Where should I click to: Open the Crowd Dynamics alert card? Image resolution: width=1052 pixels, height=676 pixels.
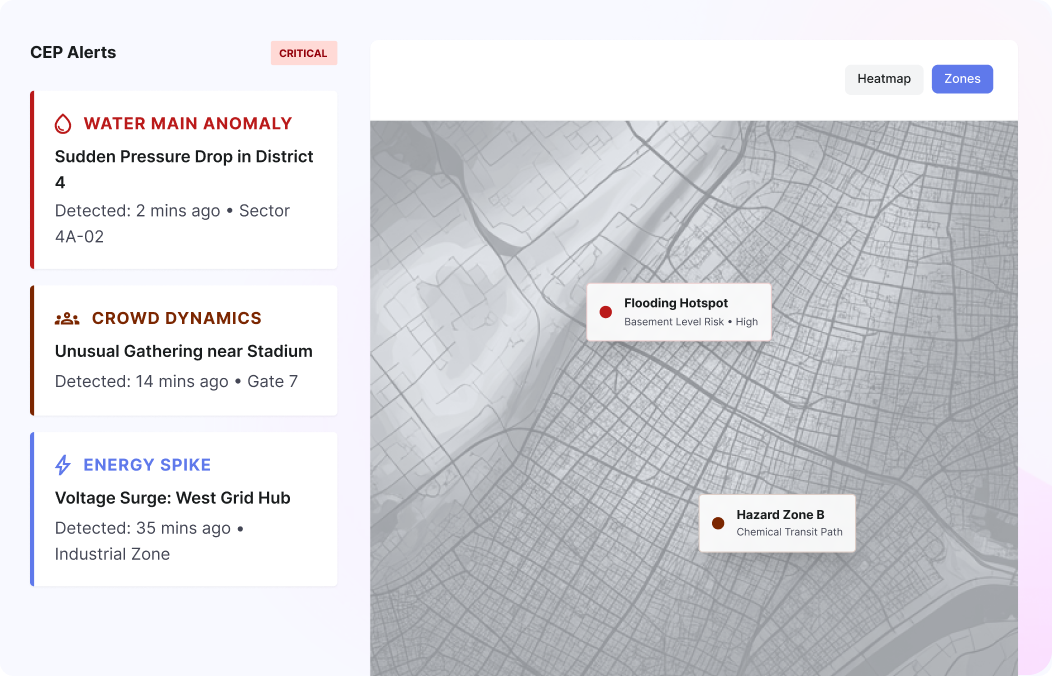click(185, 349)
